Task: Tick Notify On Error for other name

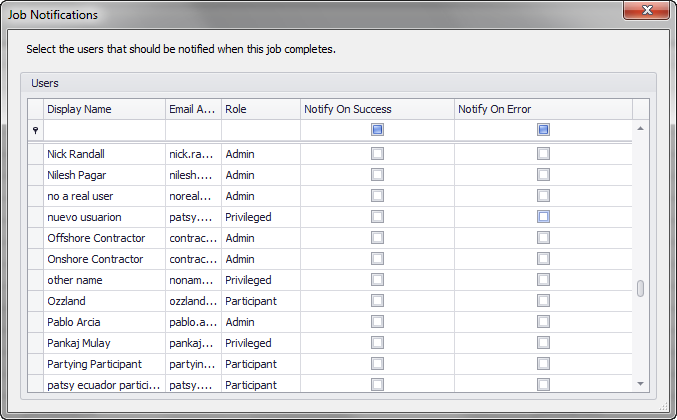Action: [543, 280]
